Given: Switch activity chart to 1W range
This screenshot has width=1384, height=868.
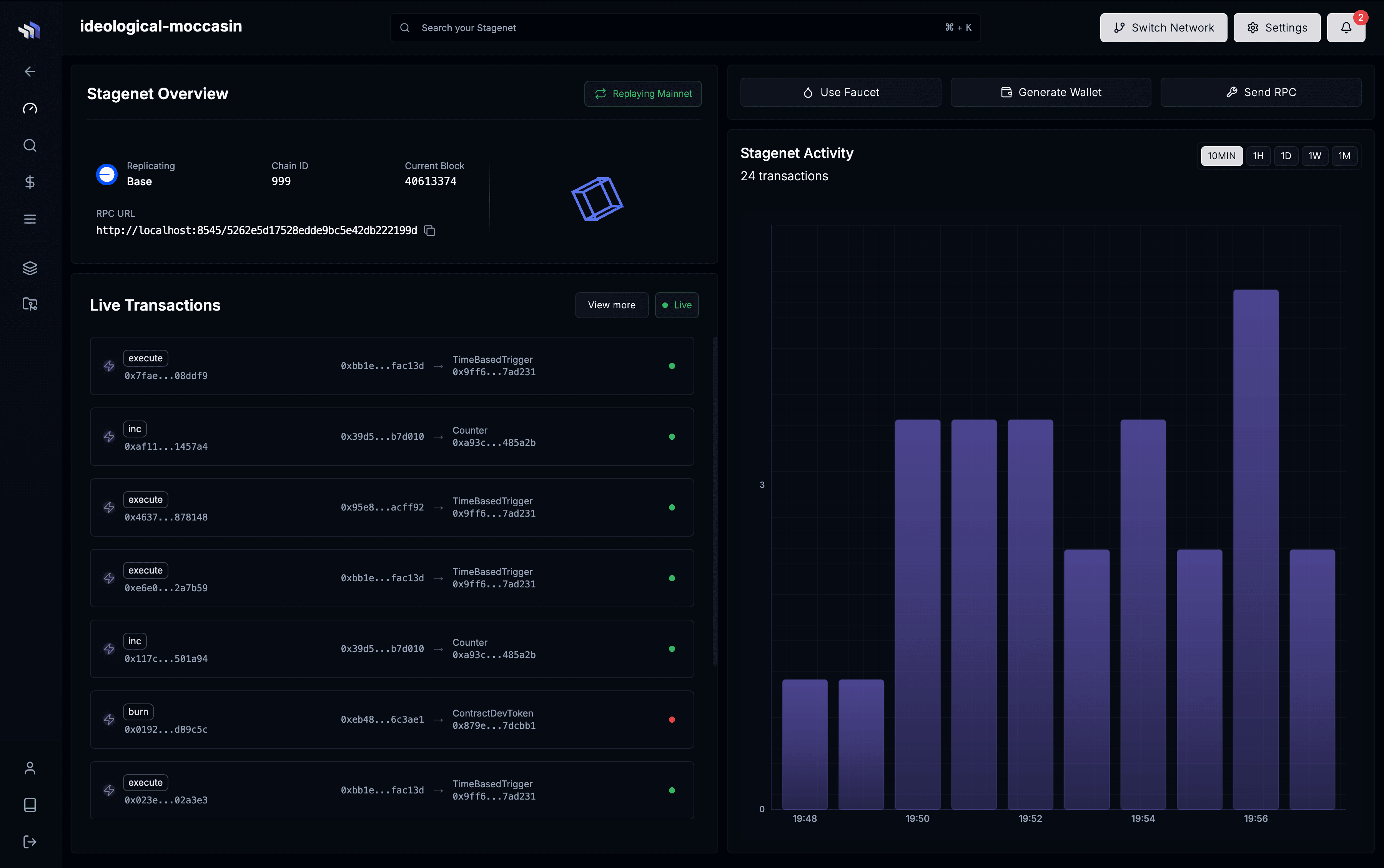Looking at the screenshot, I should point(1314,156).
